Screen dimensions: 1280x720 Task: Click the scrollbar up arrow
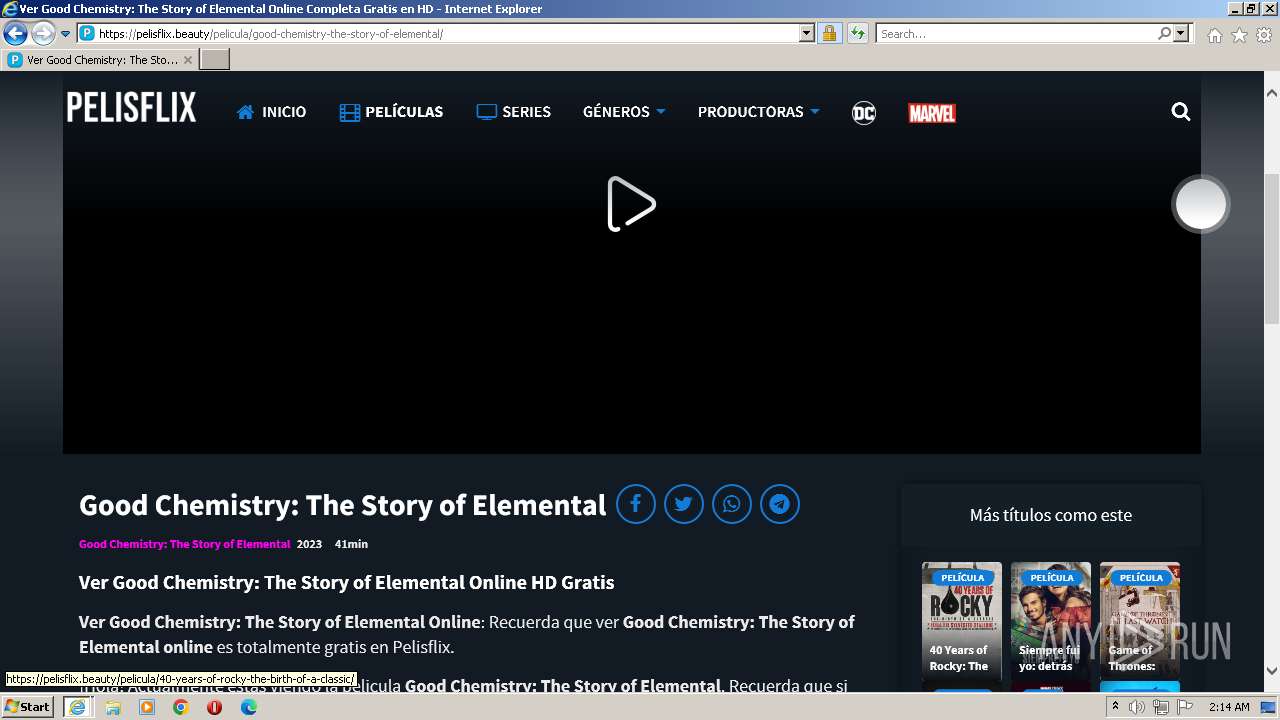tap(1272, 93)
